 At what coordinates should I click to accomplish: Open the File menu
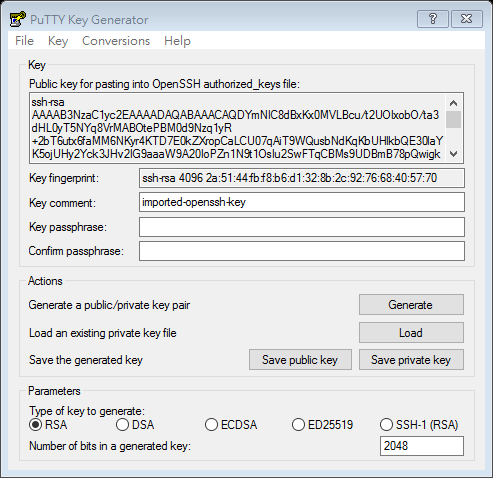coord(24,41)
